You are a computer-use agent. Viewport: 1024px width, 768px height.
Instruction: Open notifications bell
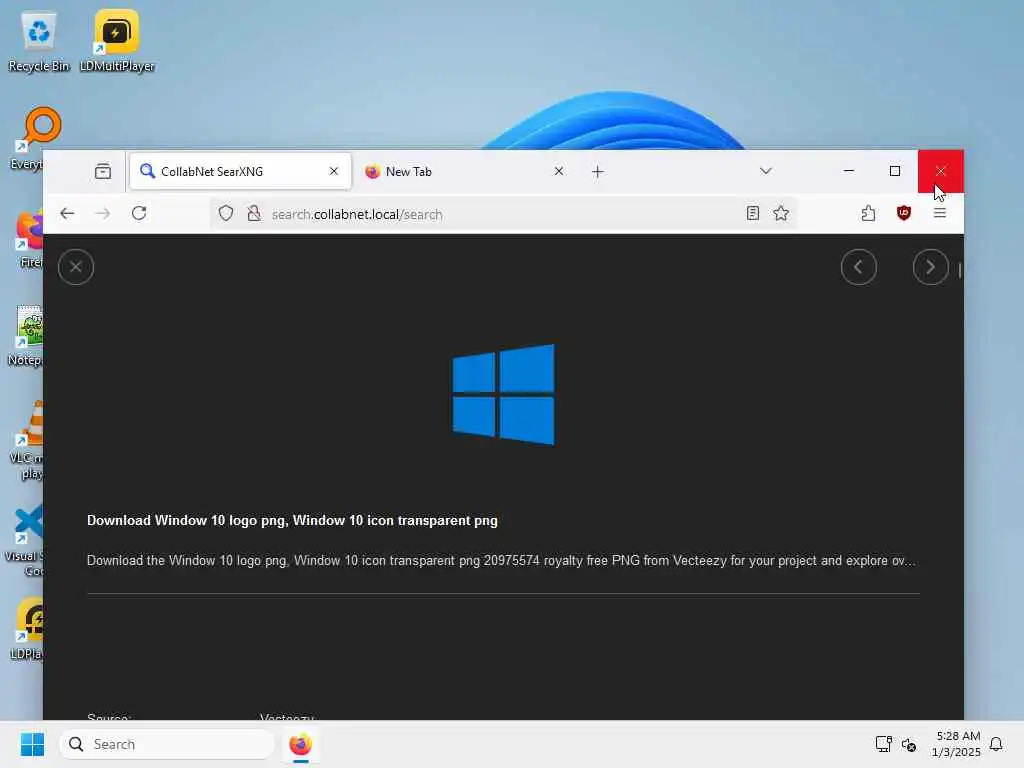pos(996,744)
